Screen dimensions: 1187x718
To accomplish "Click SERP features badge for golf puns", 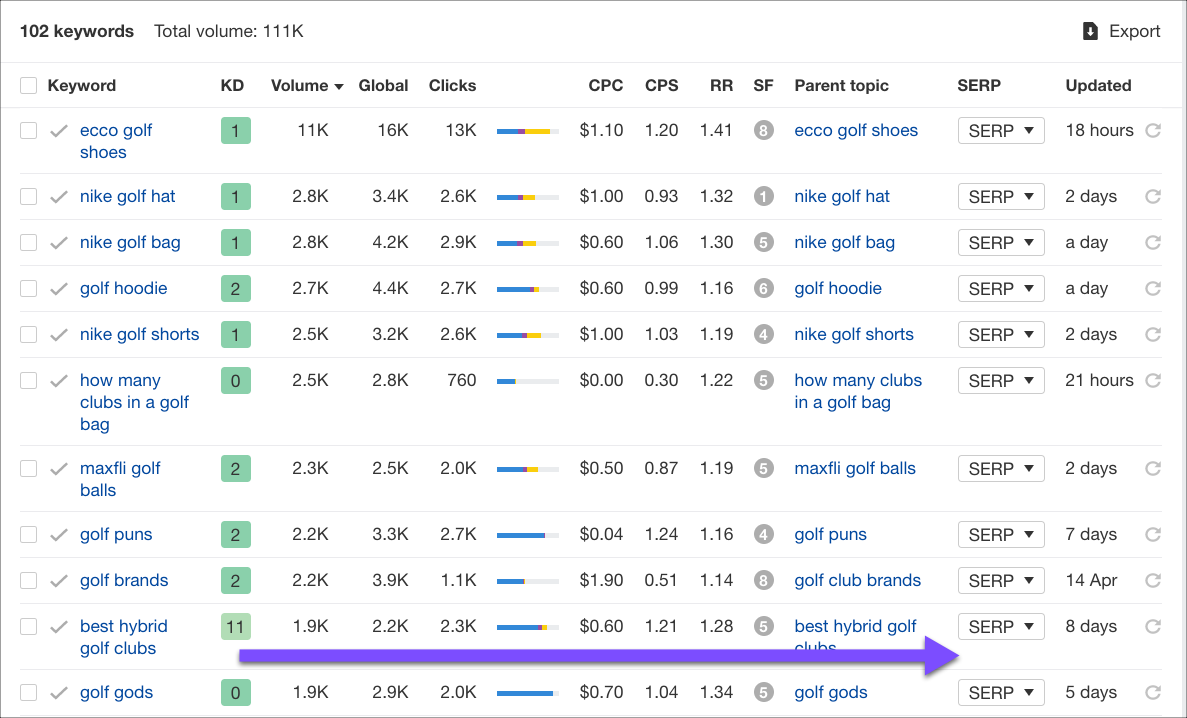I will pyautogui.click(x=763, y=534).
